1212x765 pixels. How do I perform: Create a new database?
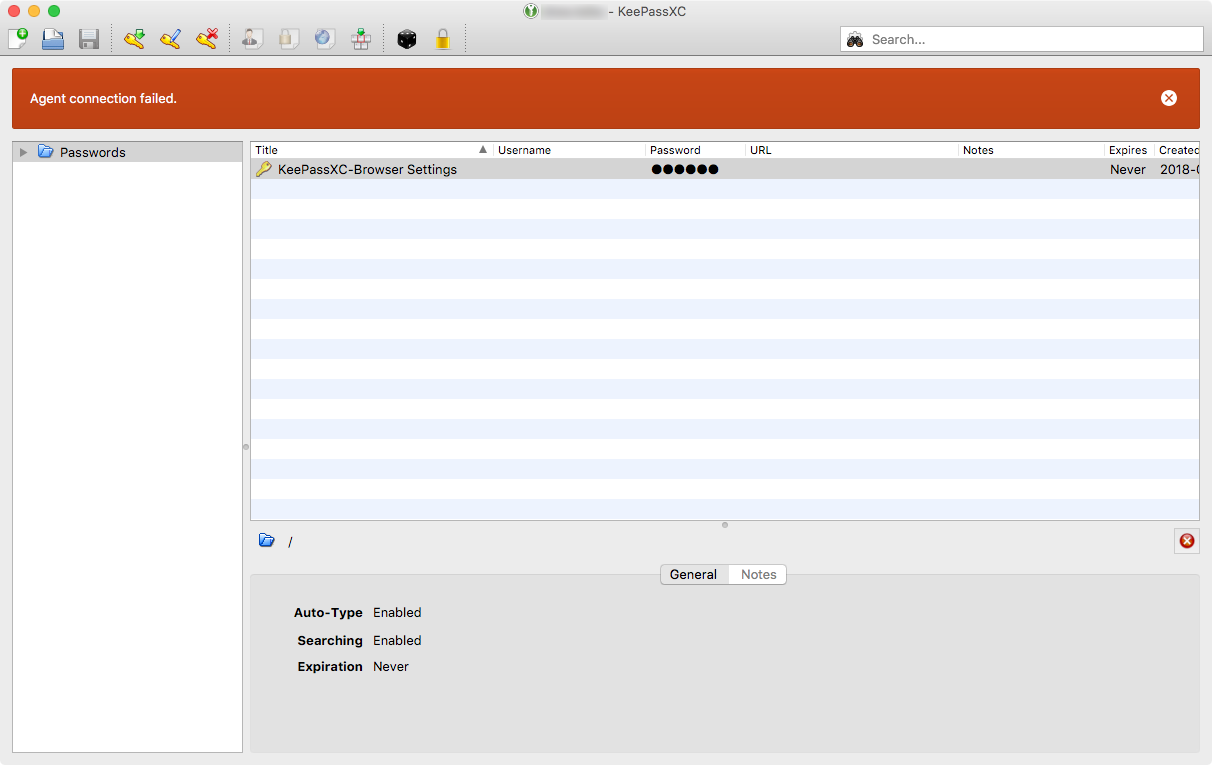pyautogui.click(x=19, y=39)
